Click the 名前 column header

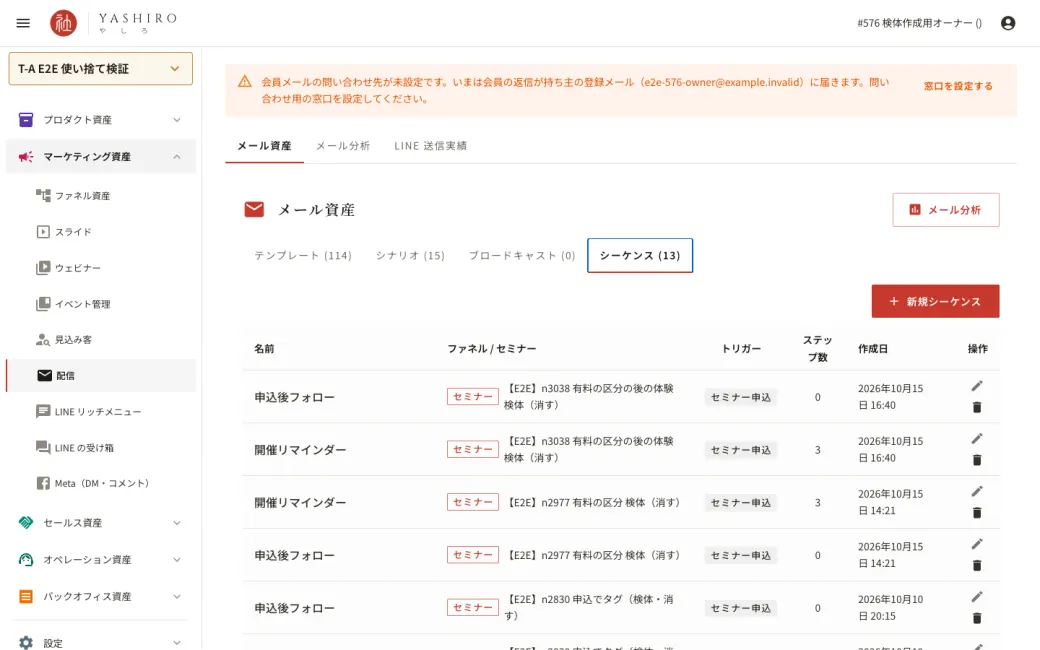pyautogui.click(x=264, y=348)
